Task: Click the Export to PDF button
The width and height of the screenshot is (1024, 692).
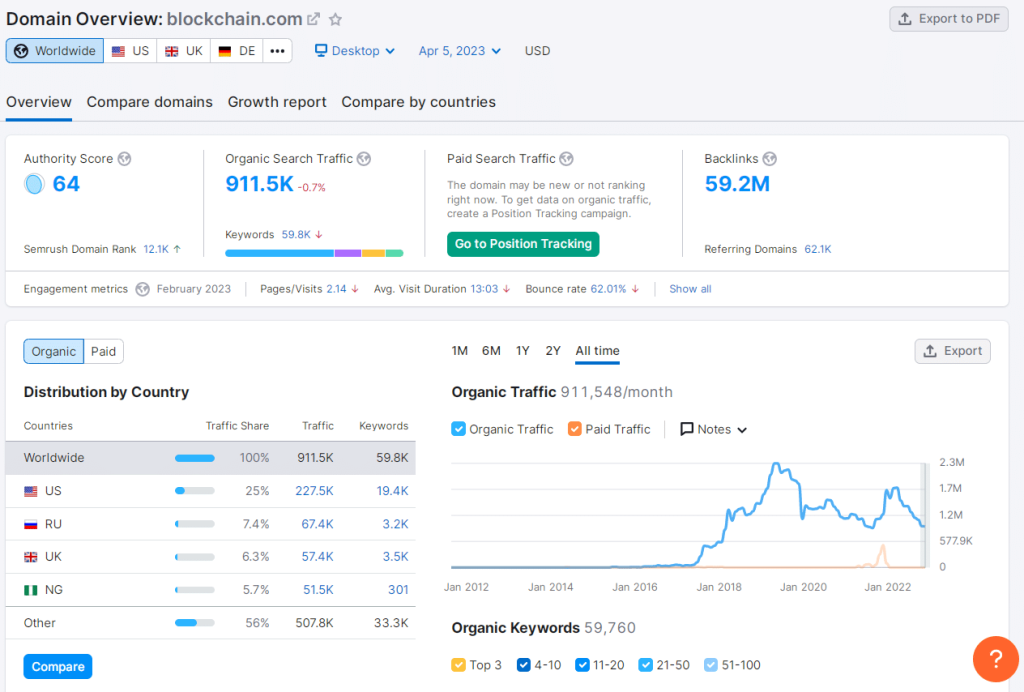Action: 948,19
